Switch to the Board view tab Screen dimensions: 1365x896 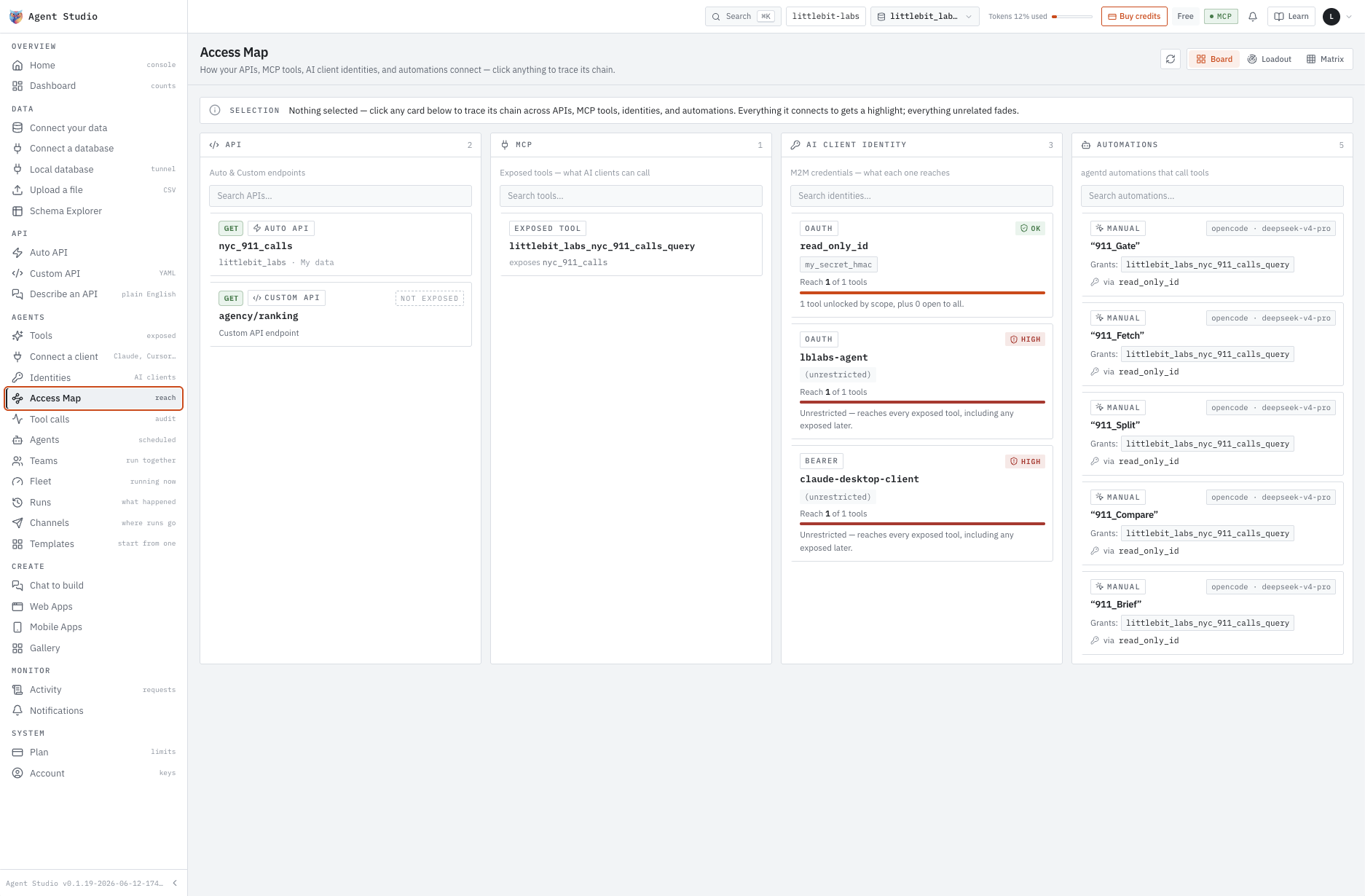[x=1214, y=59]
